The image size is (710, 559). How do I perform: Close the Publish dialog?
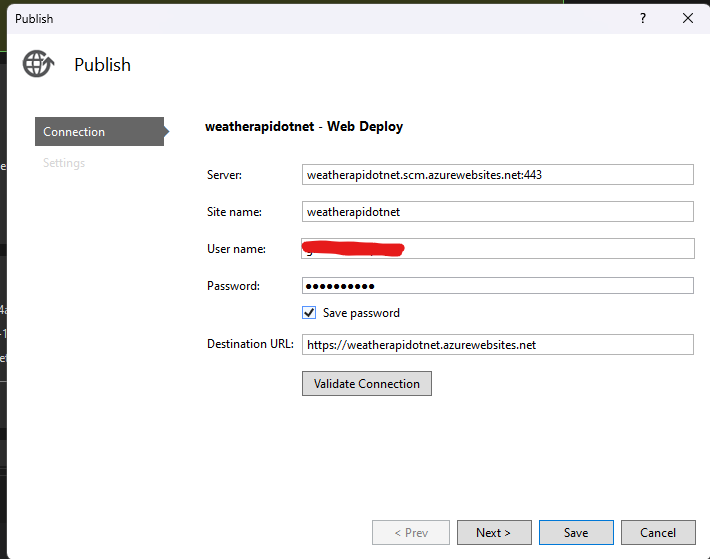687,18
